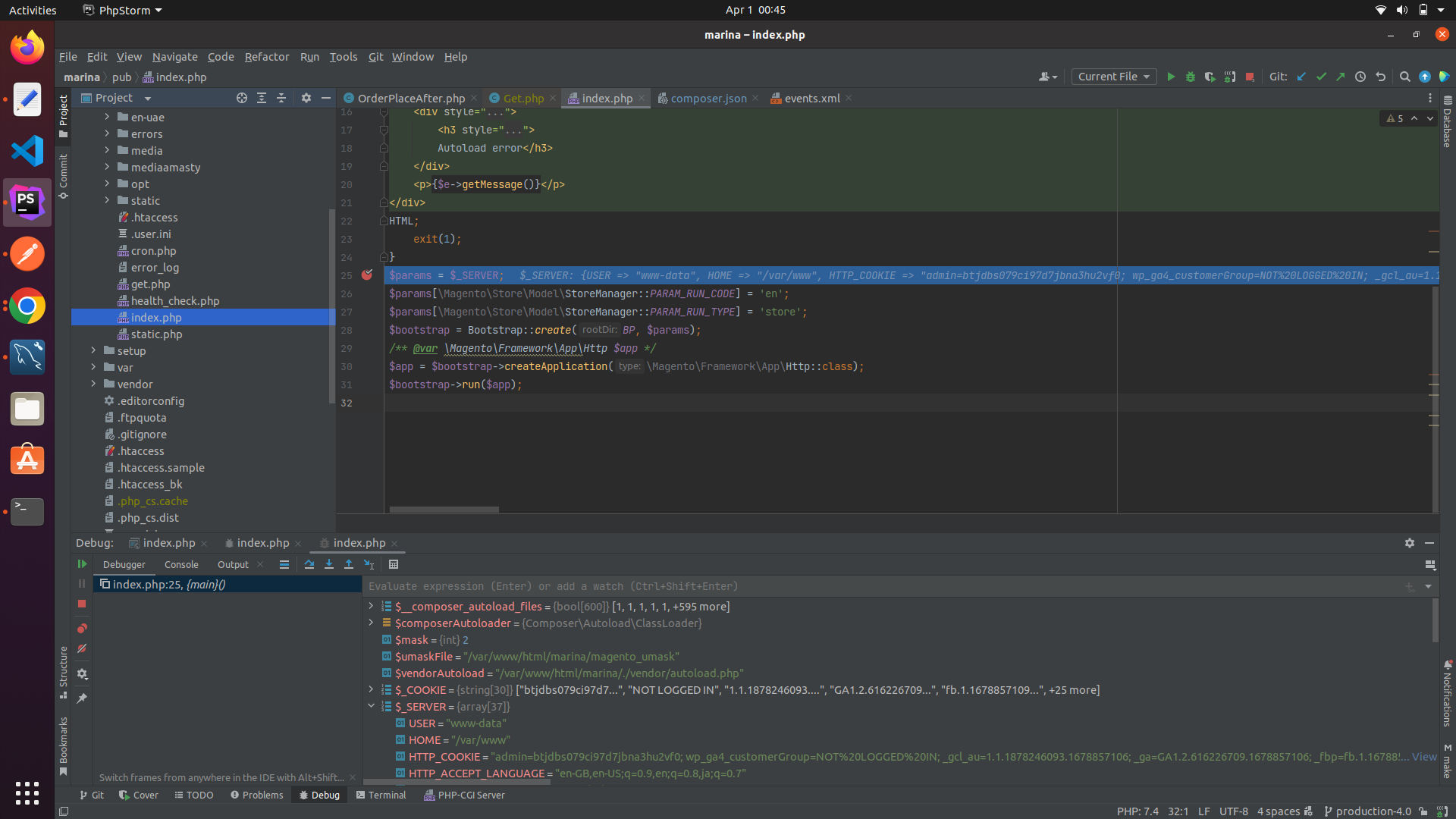Collapse the $_SERVER variable
The width and height of the screenshot is (1456, 819).
click(x=371, y=706)
